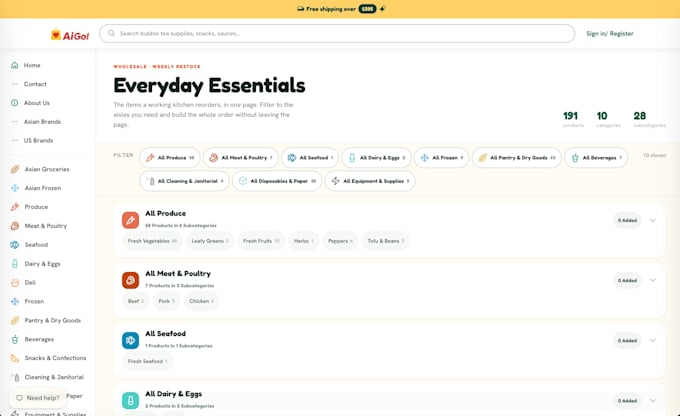Click the Home icon in sidebar

coord(15,65)
